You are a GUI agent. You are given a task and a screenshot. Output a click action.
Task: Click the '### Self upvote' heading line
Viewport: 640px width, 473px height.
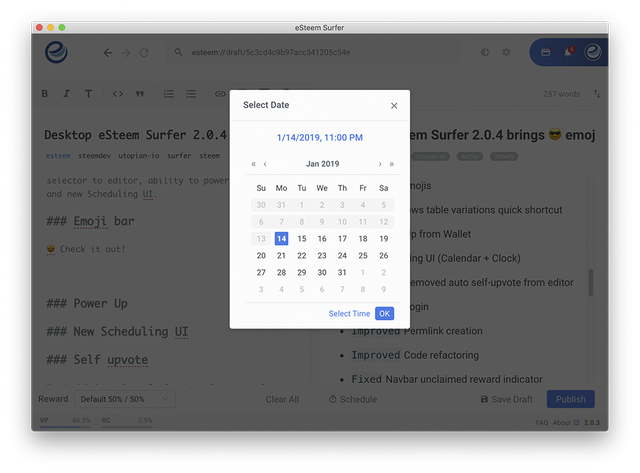pyautogui.click(x=97, y=360)
